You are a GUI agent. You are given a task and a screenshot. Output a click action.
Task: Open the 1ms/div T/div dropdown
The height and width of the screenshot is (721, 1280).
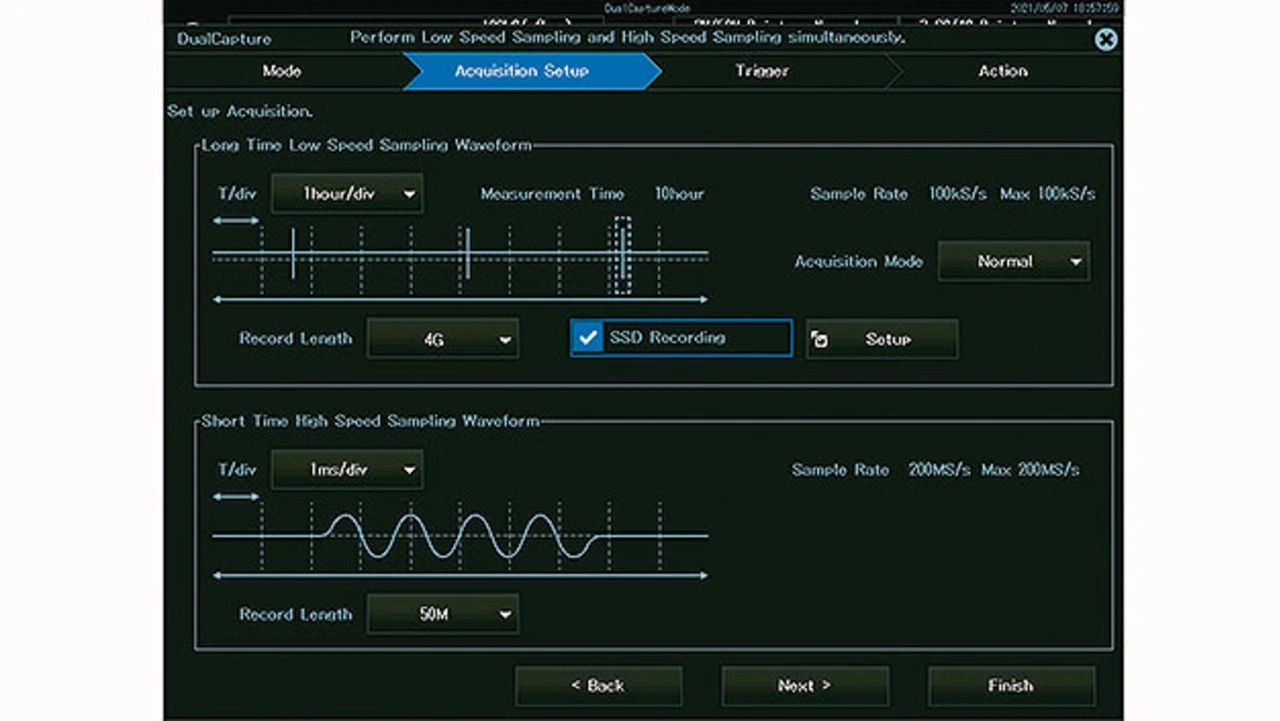point(347,470)
